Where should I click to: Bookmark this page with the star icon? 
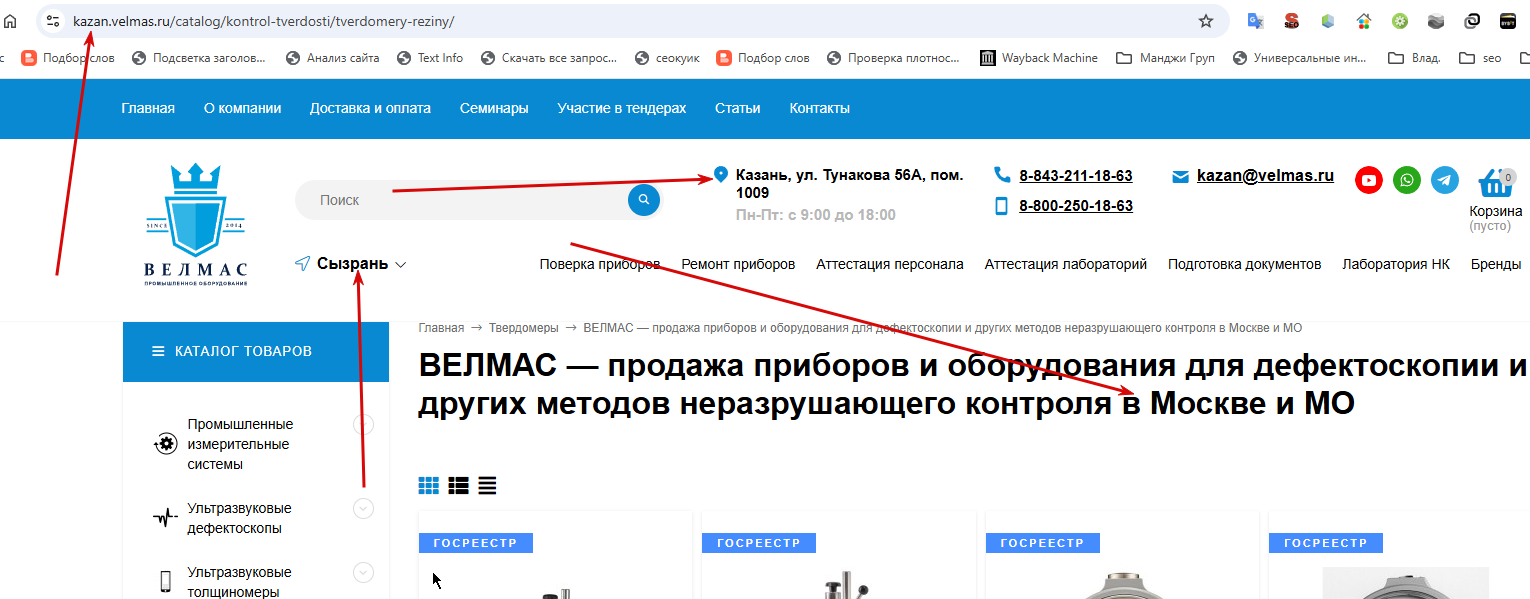click(x=1206, y=21)
